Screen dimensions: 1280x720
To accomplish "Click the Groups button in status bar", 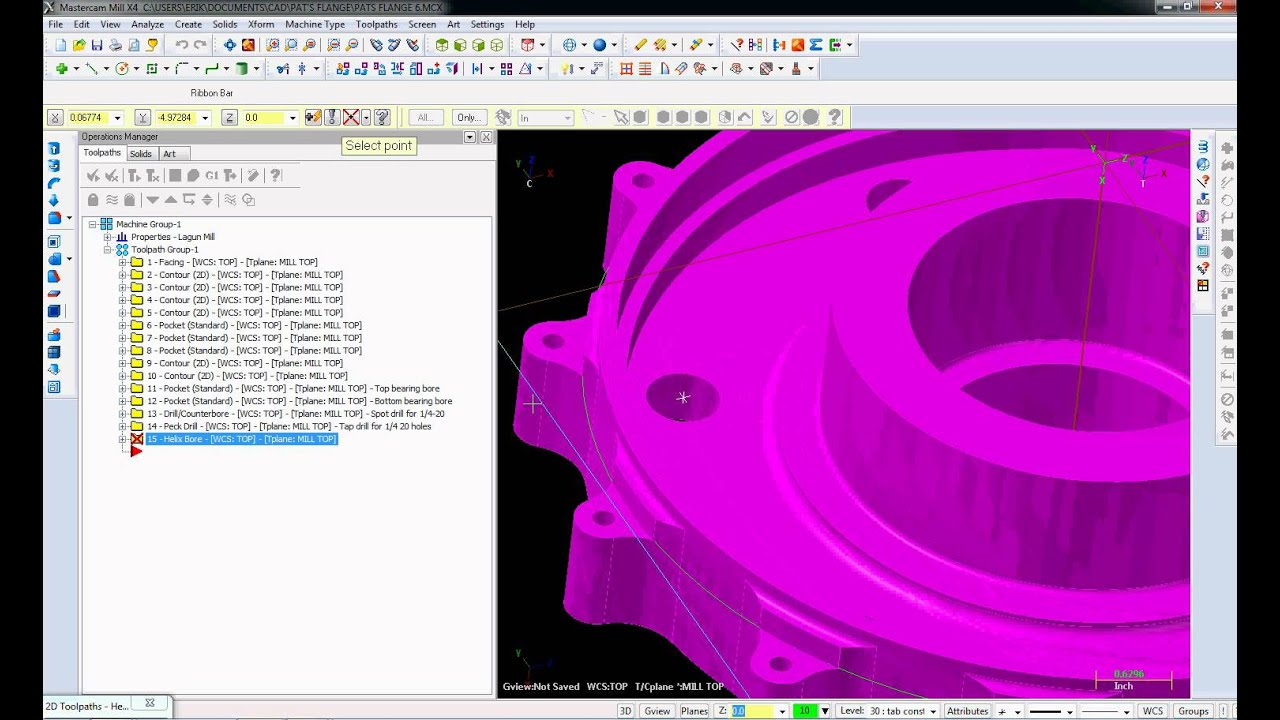I will (x=1193, y=711).
